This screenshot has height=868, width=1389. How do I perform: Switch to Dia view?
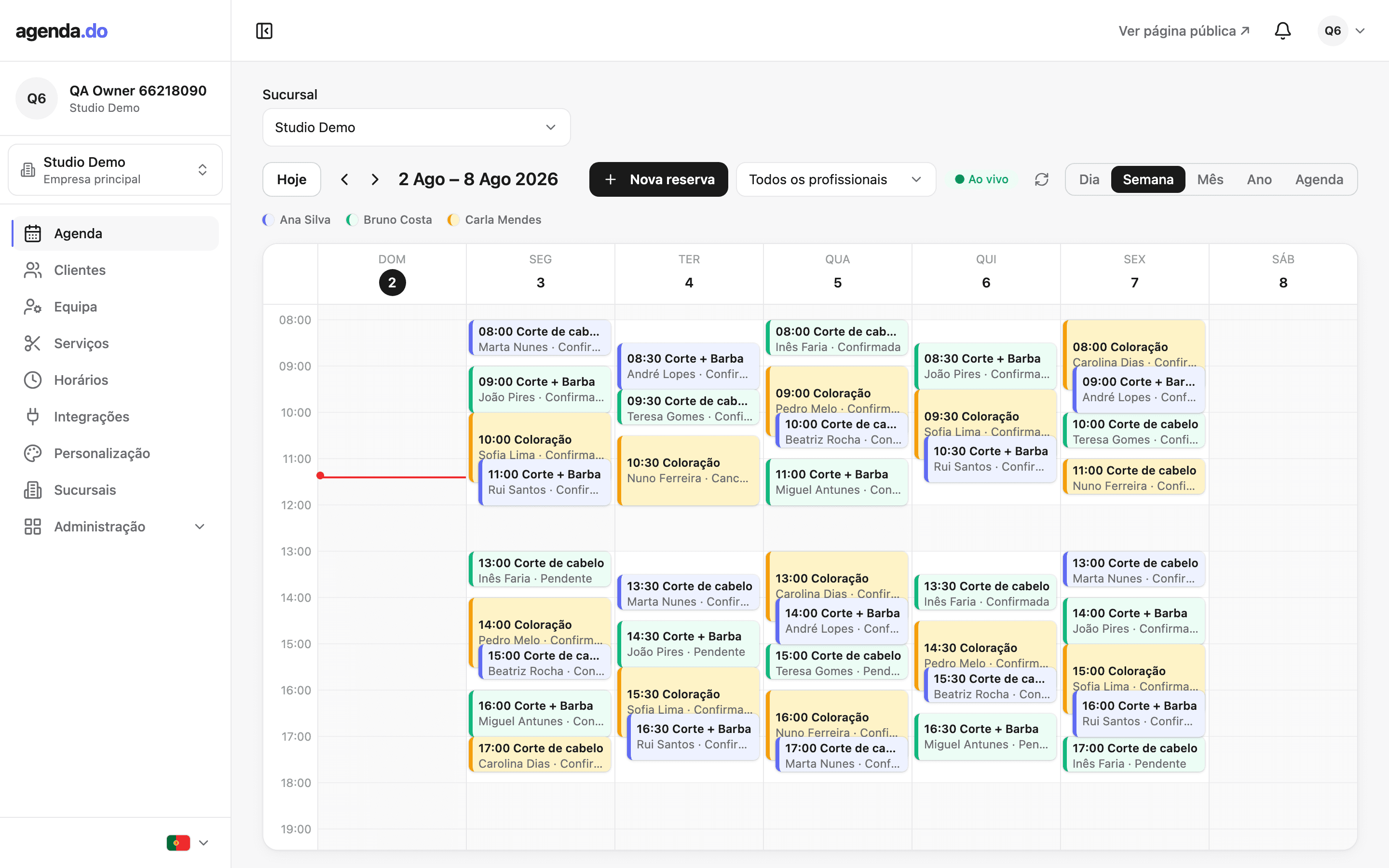1089,180
